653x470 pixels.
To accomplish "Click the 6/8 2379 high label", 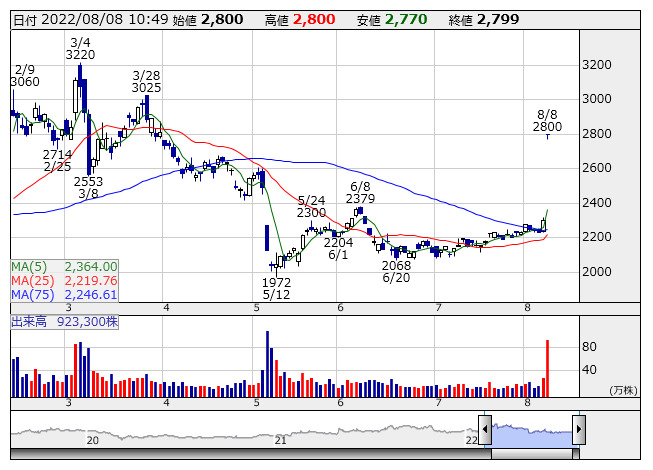I will pos(360,192).
